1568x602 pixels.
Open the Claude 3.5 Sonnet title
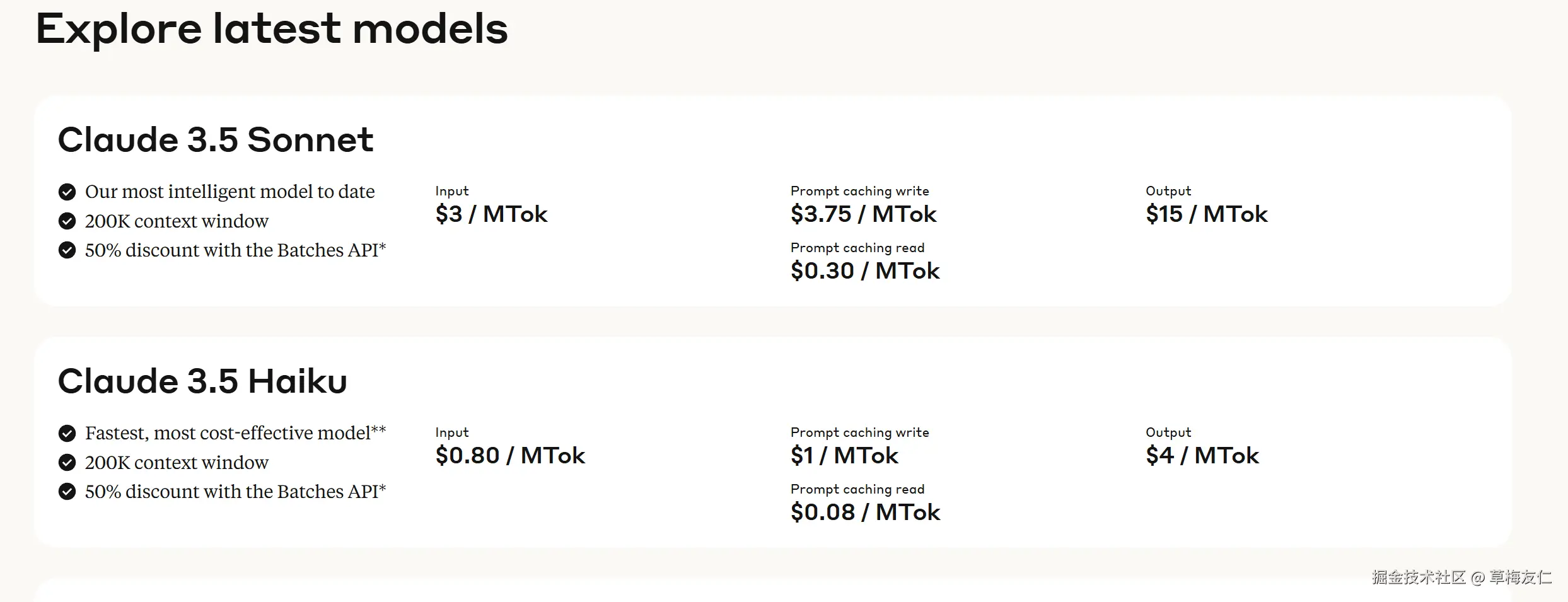click(216, 139)
